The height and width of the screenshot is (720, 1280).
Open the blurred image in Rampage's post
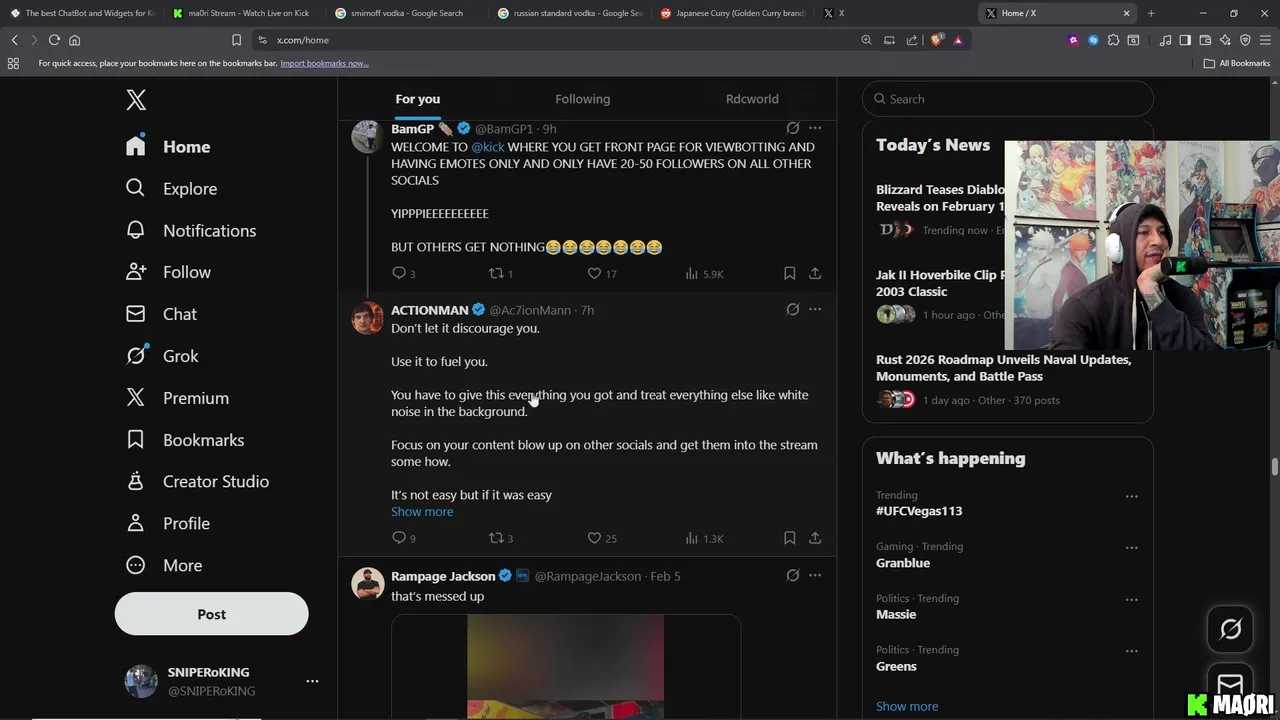click(566, 667)
